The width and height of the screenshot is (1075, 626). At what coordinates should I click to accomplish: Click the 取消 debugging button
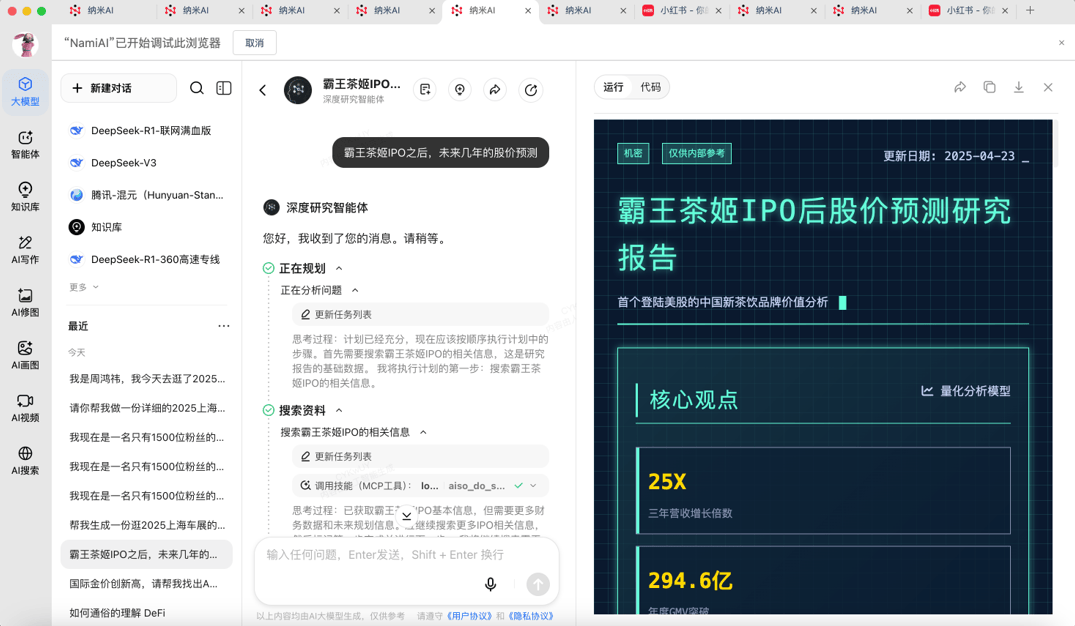tap(254, 43)
